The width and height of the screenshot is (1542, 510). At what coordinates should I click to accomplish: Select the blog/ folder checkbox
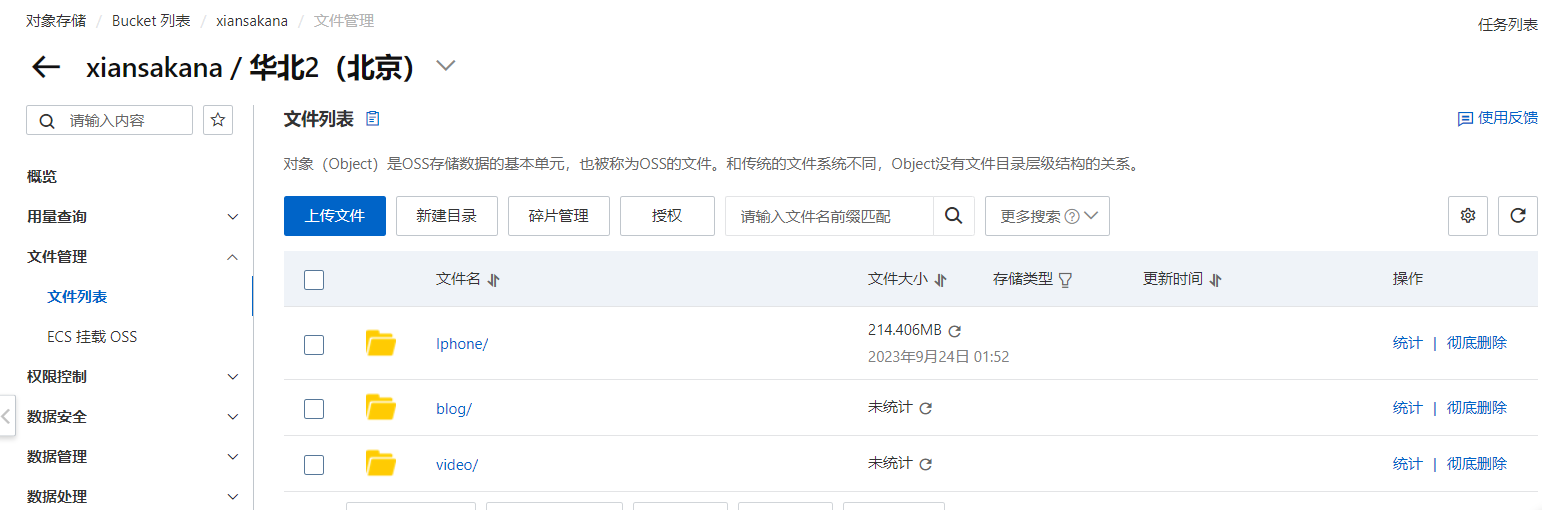pyautogui.click(x=314, y=408)
